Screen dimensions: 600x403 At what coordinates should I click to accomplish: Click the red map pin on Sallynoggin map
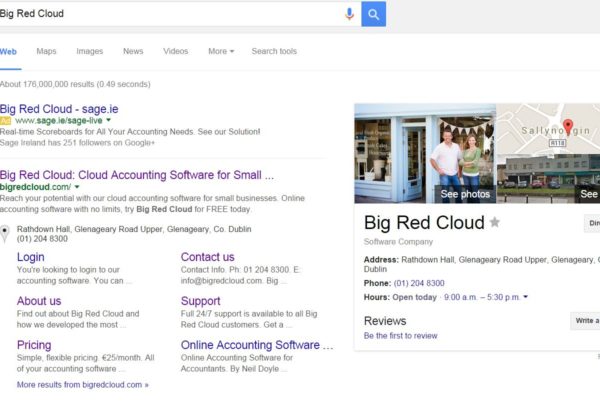coord(568,127)
